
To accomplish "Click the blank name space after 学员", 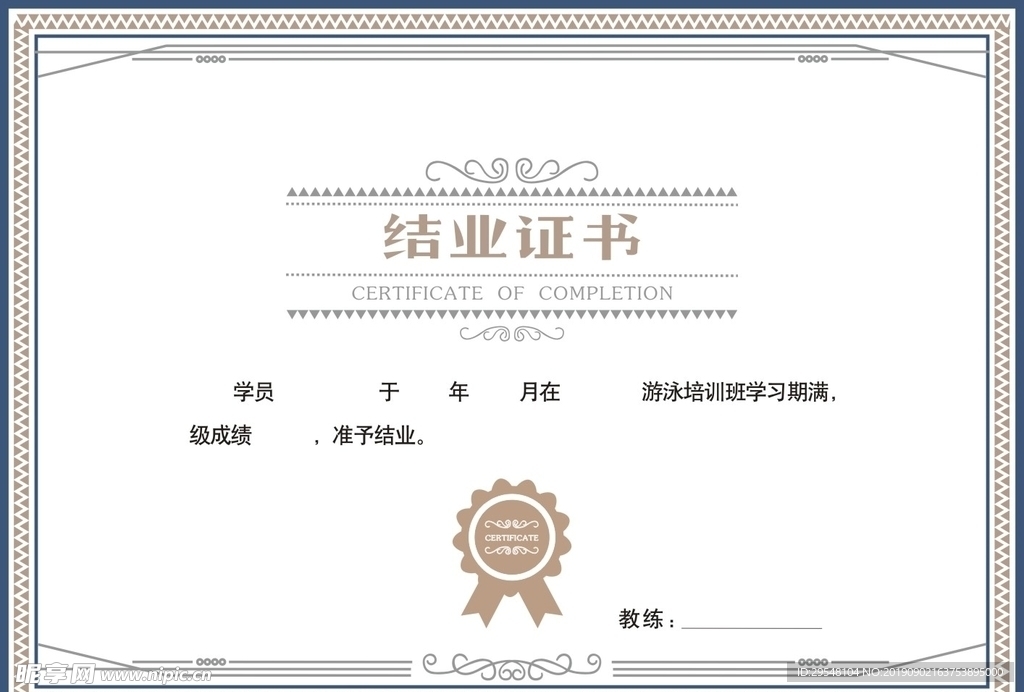I will pos(325,392).
